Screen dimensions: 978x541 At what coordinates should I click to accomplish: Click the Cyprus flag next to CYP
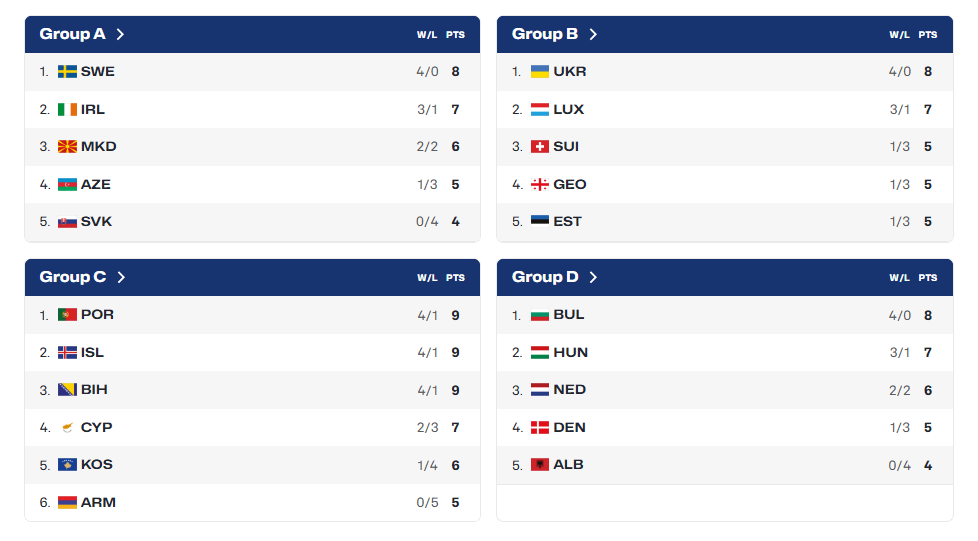click(x=67, y=427)
